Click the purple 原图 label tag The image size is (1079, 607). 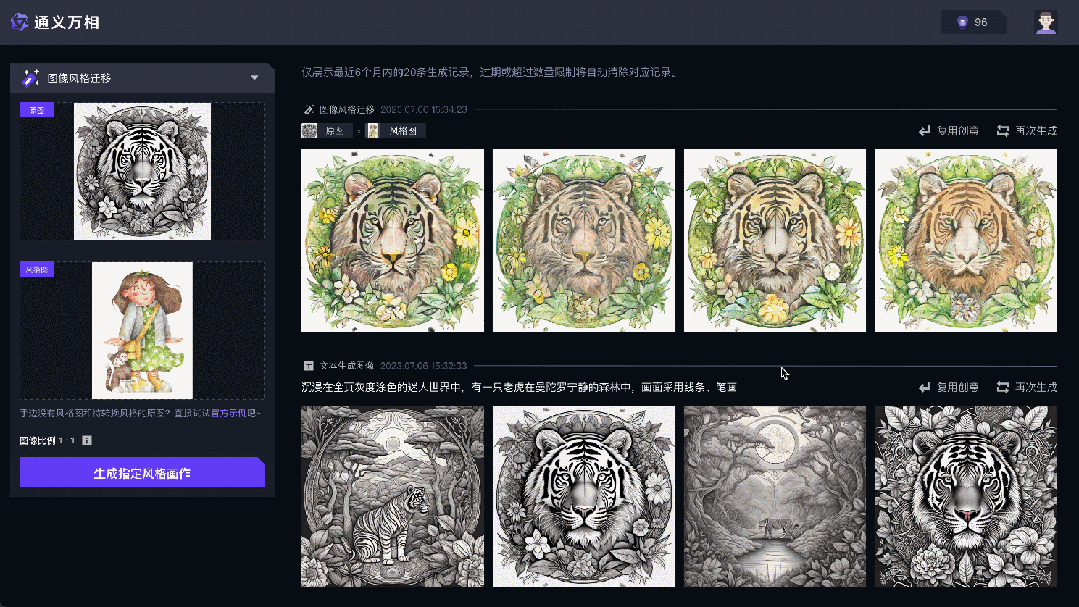[37, 110]
